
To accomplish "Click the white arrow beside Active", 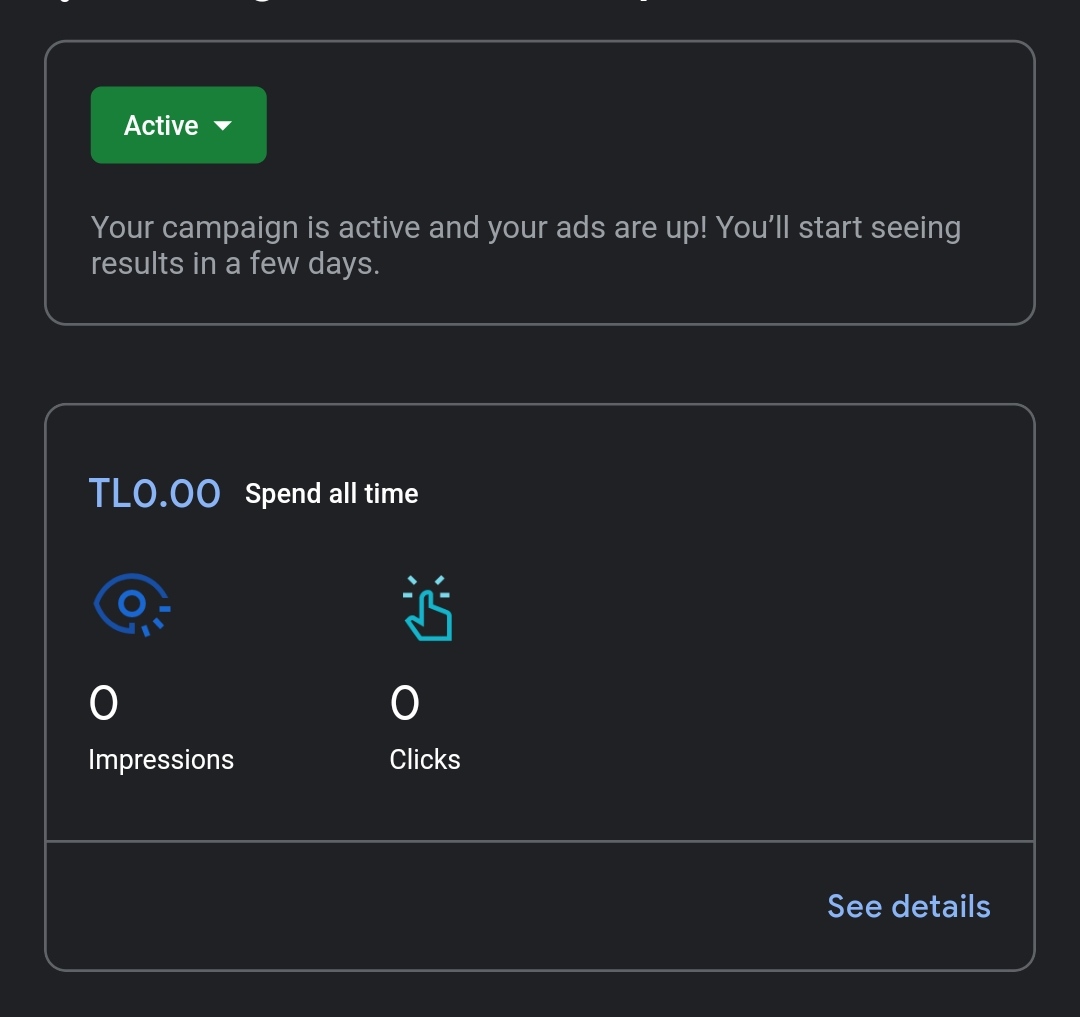I will (x=222, y=125).
